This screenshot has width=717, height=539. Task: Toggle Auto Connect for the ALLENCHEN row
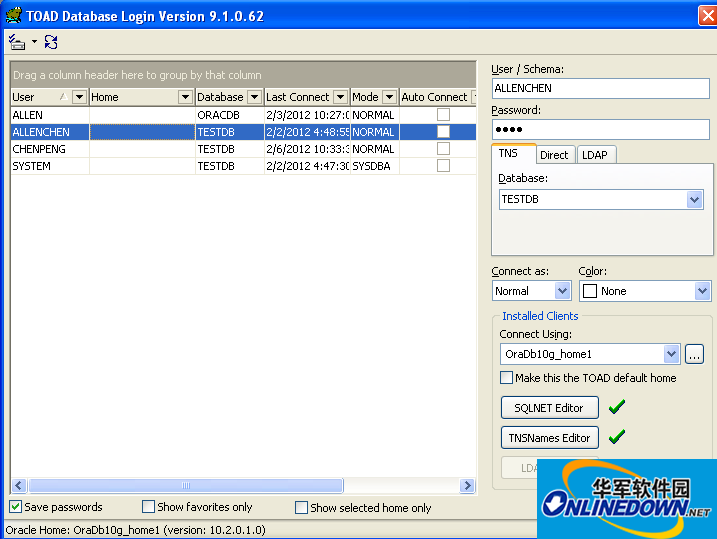[443, 132]
